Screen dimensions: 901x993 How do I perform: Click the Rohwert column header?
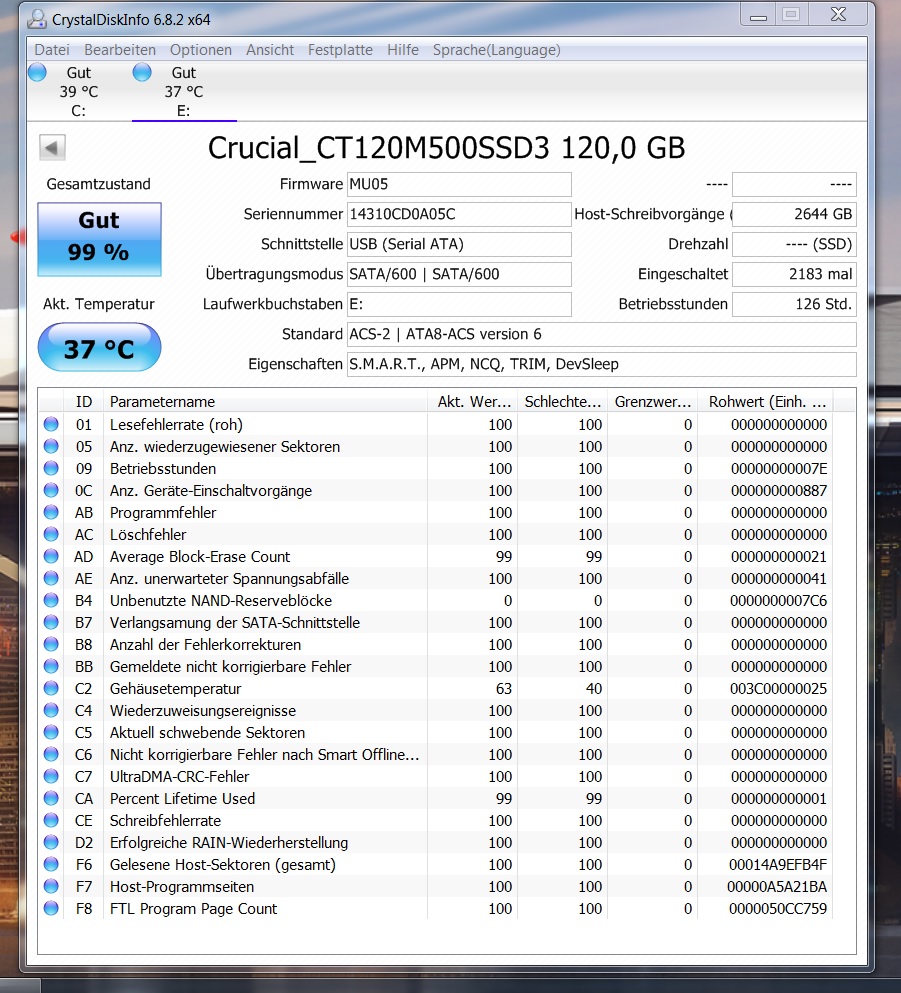coord(766,402)
